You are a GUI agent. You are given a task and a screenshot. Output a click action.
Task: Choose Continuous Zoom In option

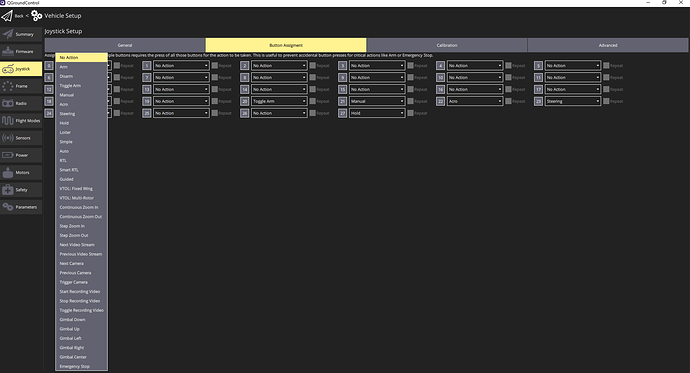point(81,207)
